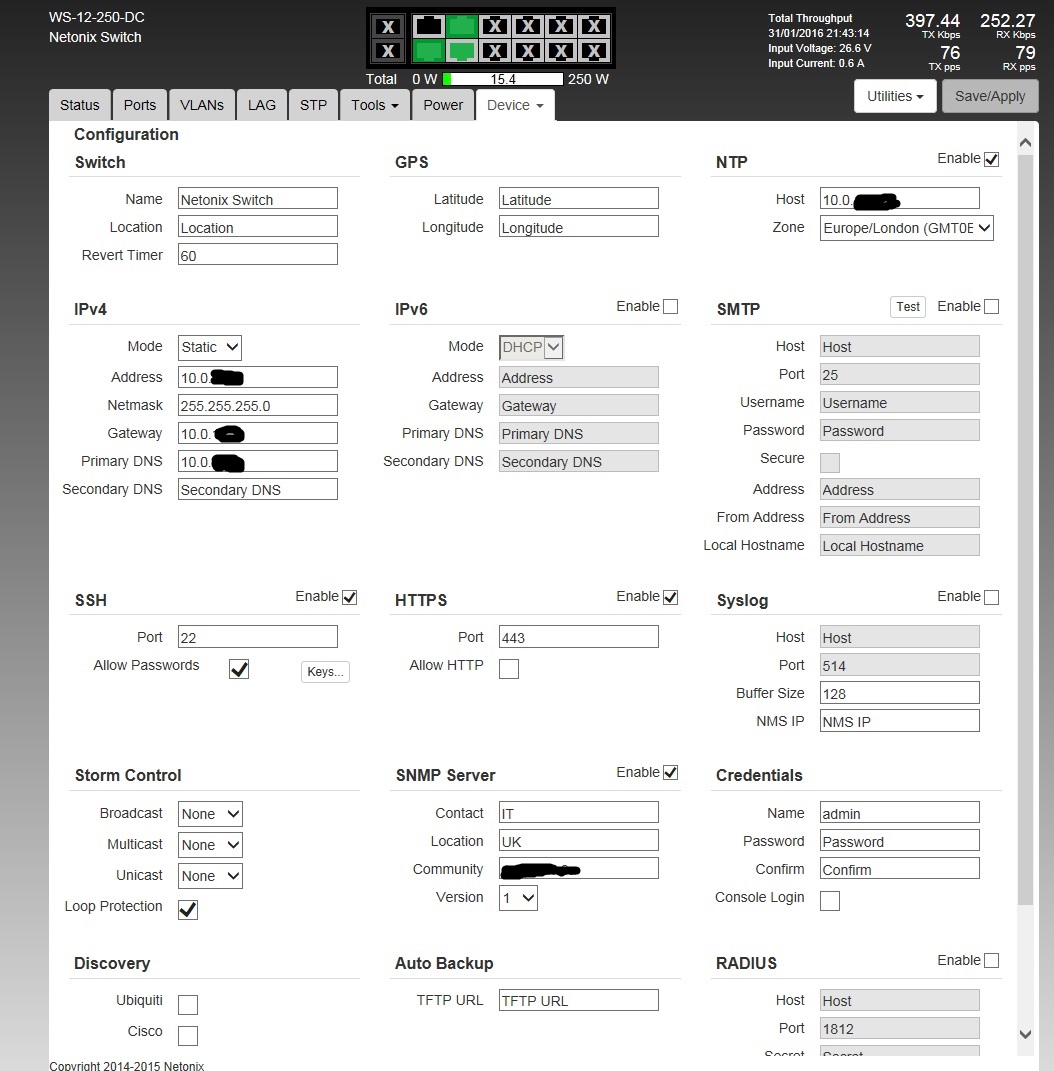The height and width of the screenshot is (1071, 1054).
Task: Open the IPv4 Mode dropdown
Action: tap(210, 347)
